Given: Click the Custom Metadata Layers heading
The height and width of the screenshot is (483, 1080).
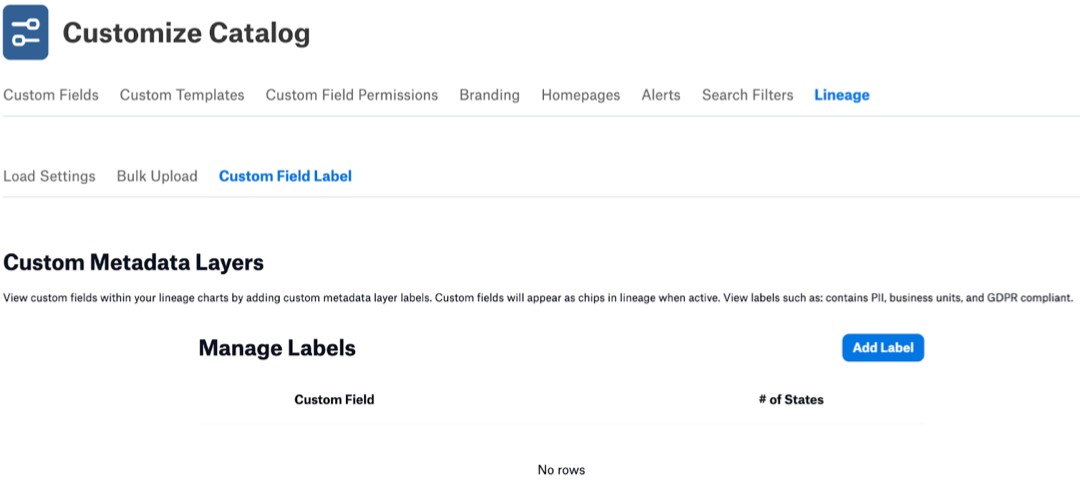Looking at the screenshot, I should tap(134, 263).
